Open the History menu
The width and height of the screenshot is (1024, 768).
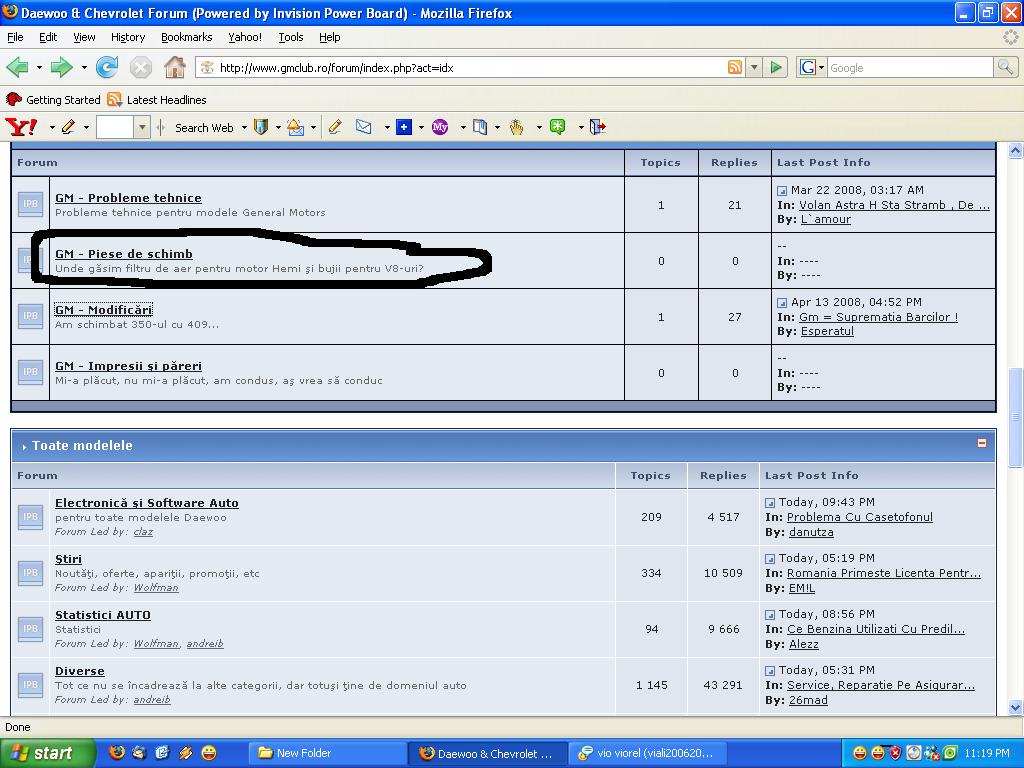[128, 37]
